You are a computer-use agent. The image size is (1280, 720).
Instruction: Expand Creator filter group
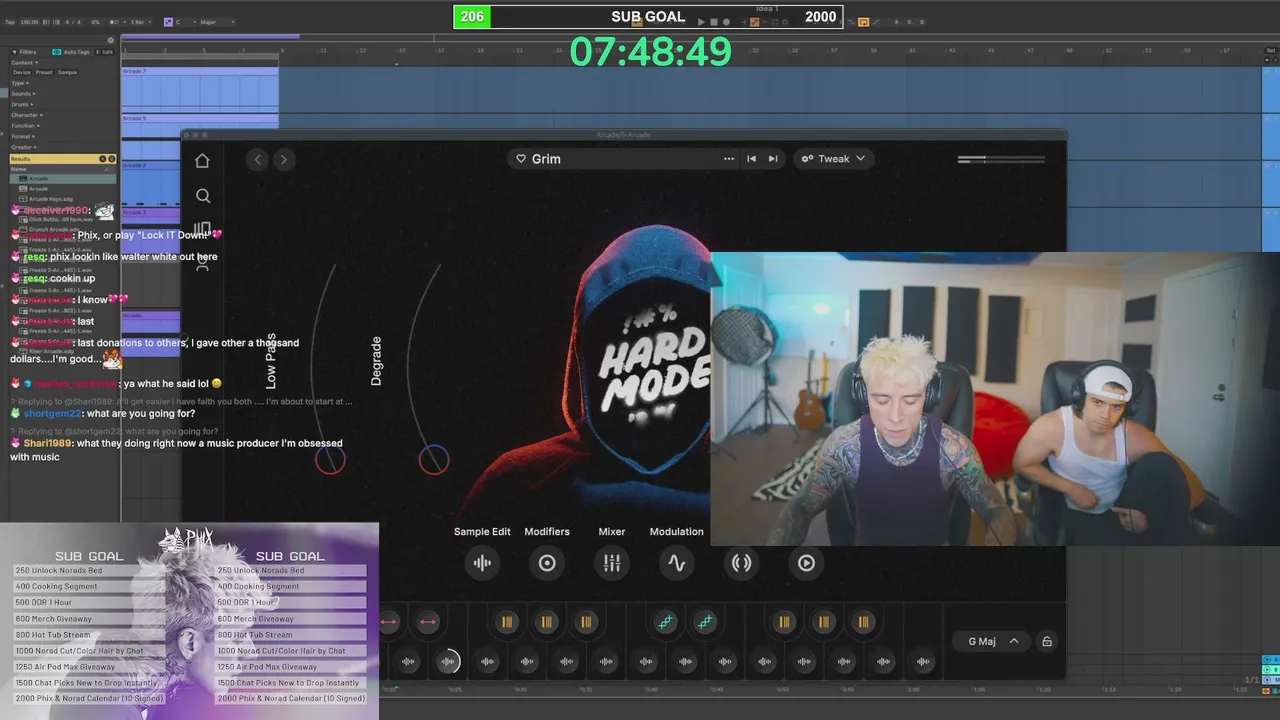(x=24, y=147)
